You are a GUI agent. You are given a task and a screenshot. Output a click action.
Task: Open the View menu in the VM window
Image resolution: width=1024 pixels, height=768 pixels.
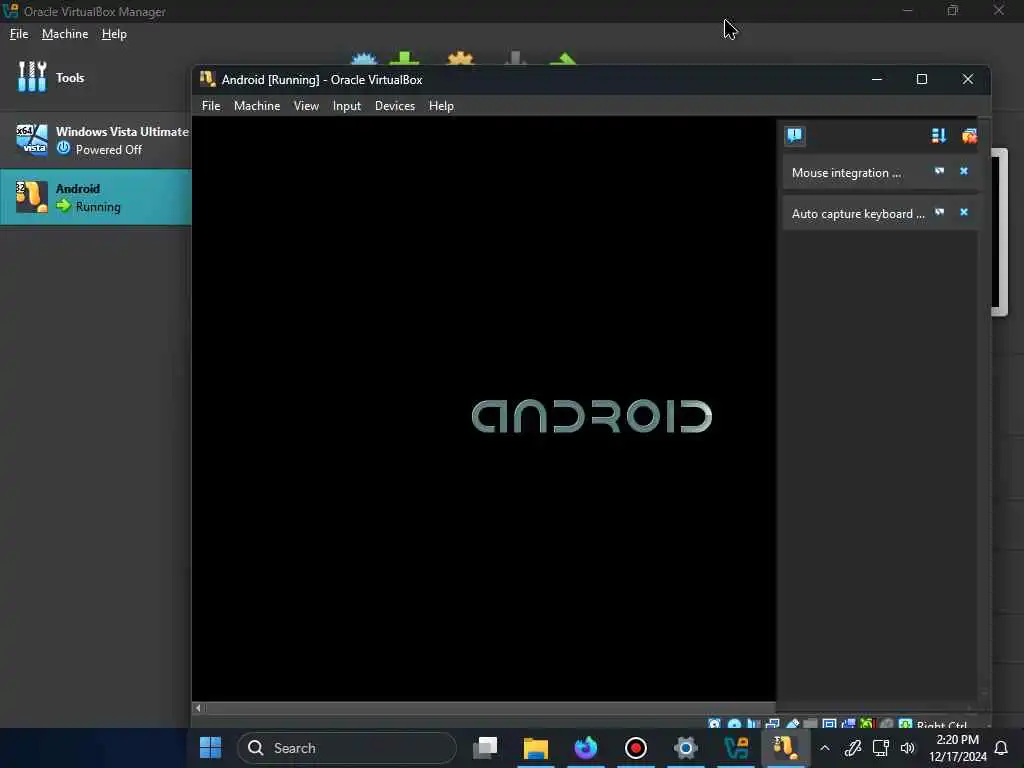(x=306, y=106)
